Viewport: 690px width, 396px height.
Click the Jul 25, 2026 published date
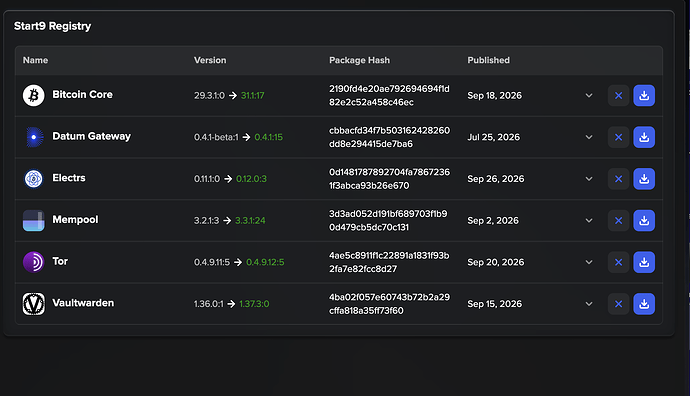[x=493, y=137]
